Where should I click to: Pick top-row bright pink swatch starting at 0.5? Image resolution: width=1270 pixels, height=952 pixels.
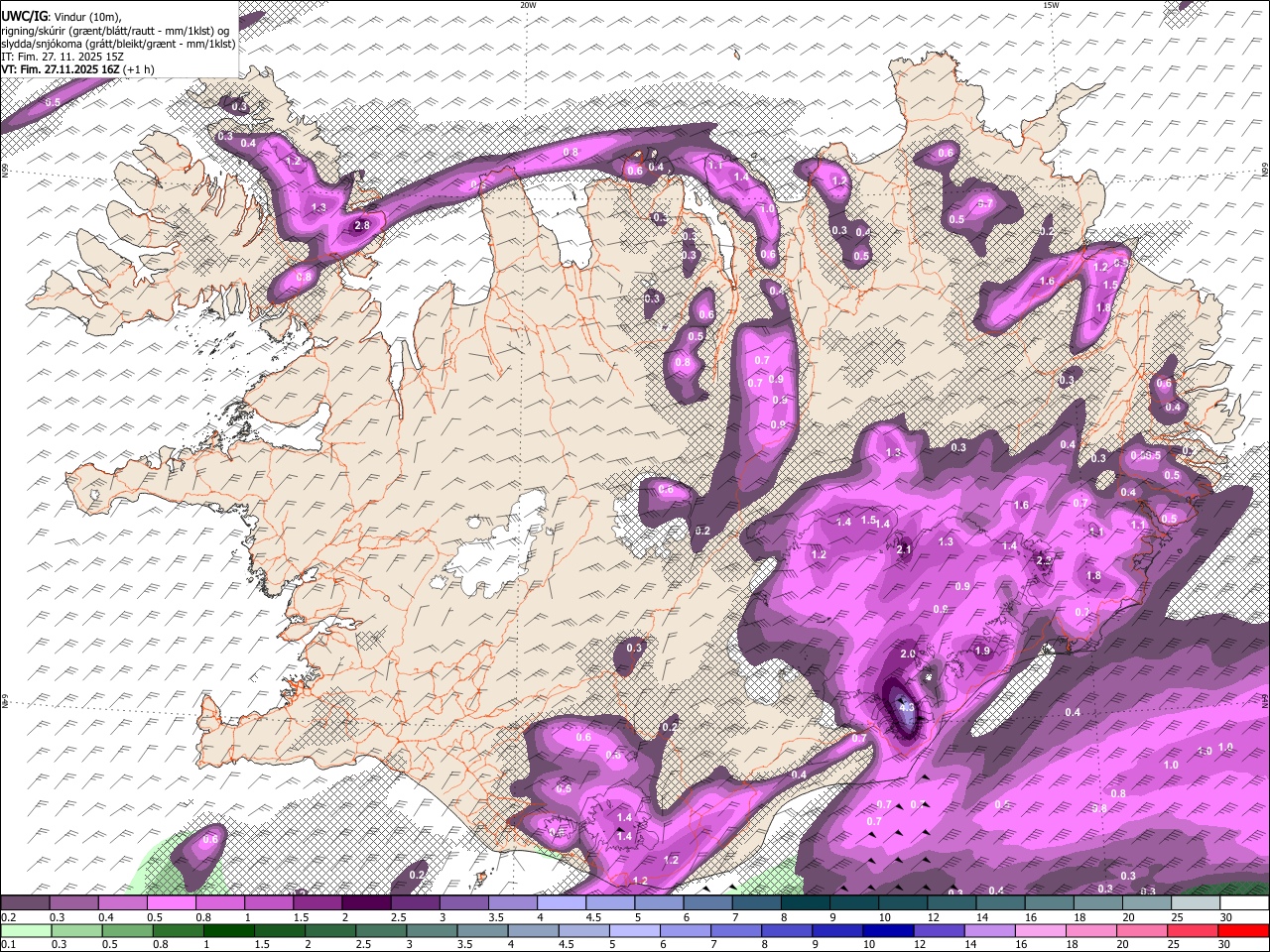point(171,903)
